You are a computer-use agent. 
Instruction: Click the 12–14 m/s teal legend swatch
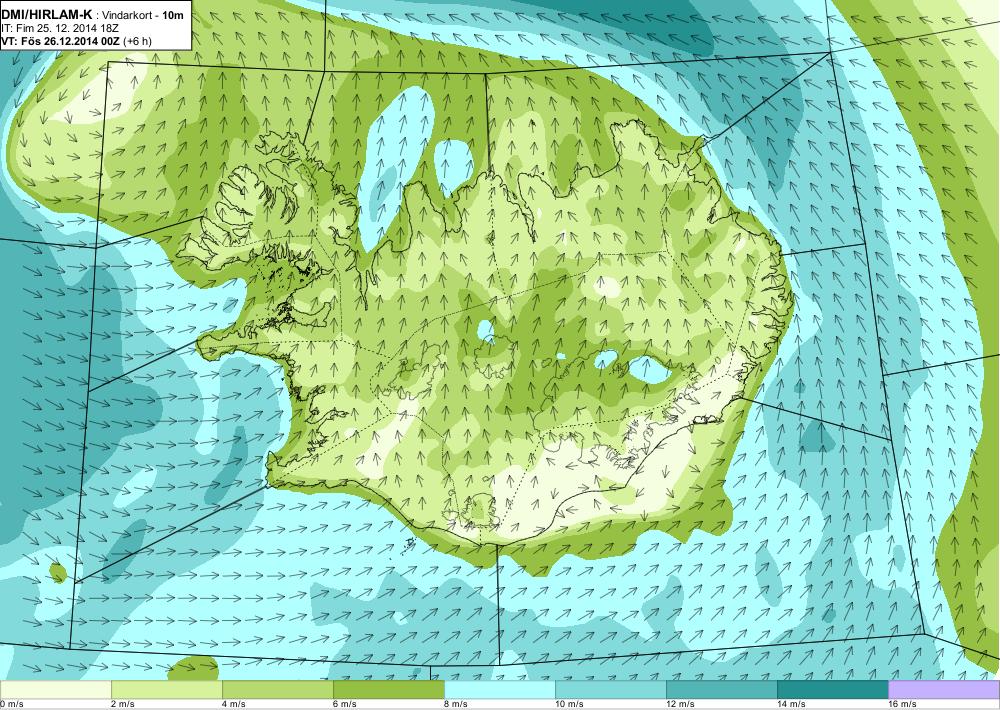pos(721,690)
